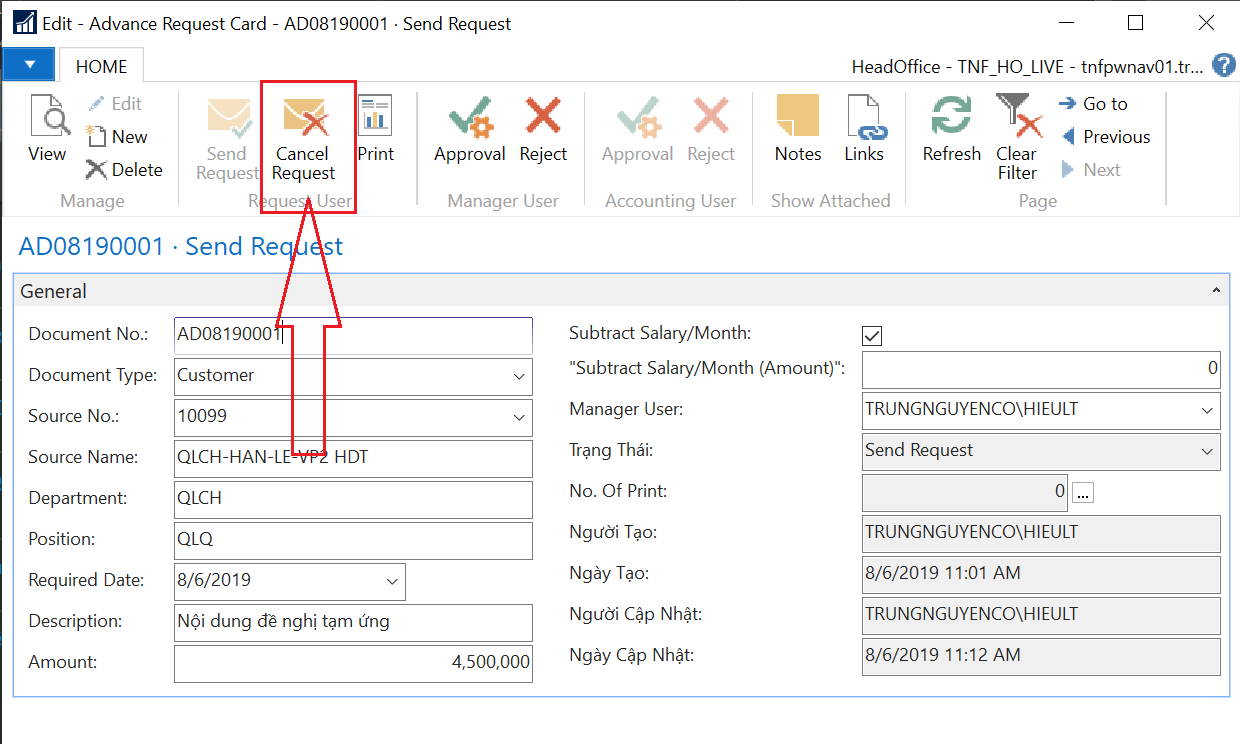Click the No. Of Print field

[965, 492]
